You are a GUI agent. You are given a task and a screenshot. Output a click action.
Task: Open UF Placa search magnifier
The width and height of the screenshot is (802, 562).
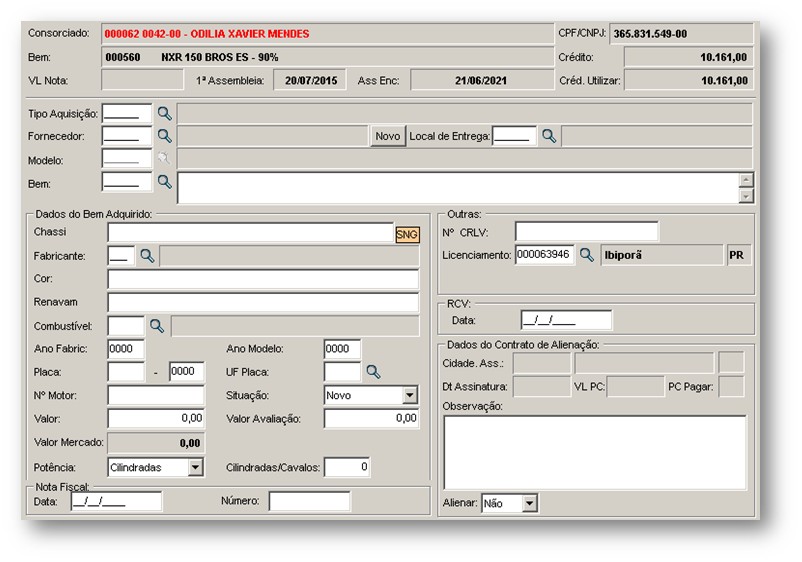(x=373, y=372)
